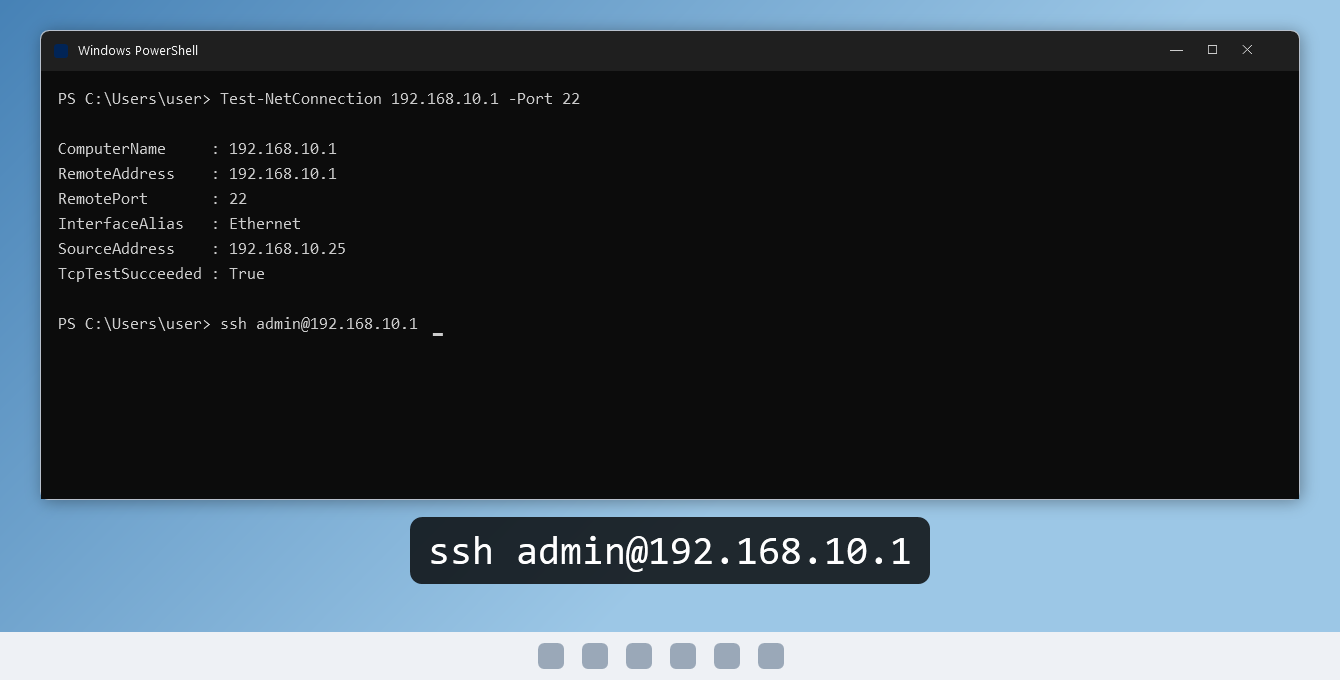
Task: Close the Windows PowerShell window
Action: 1247,50
